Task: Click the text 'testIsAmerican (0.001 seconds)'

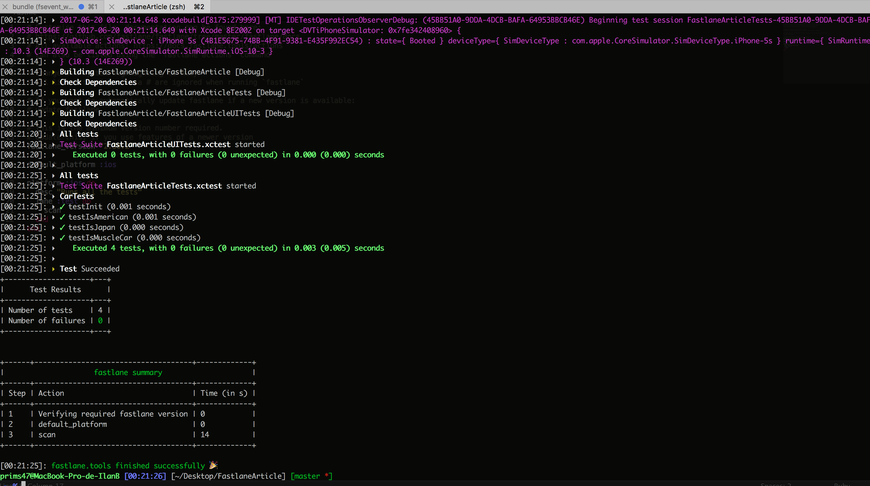Action: tap(132, 217)
